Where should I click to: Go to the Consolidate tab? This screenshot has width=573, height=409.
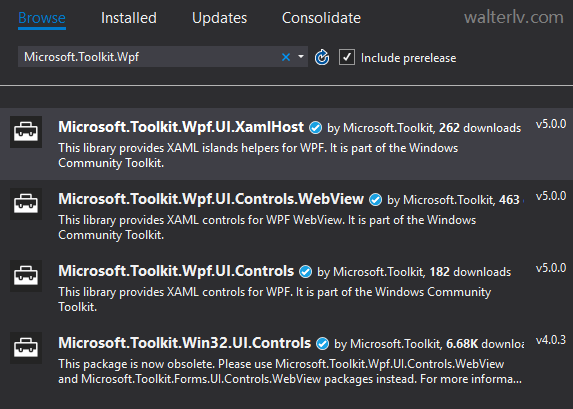tap(321, 18)
